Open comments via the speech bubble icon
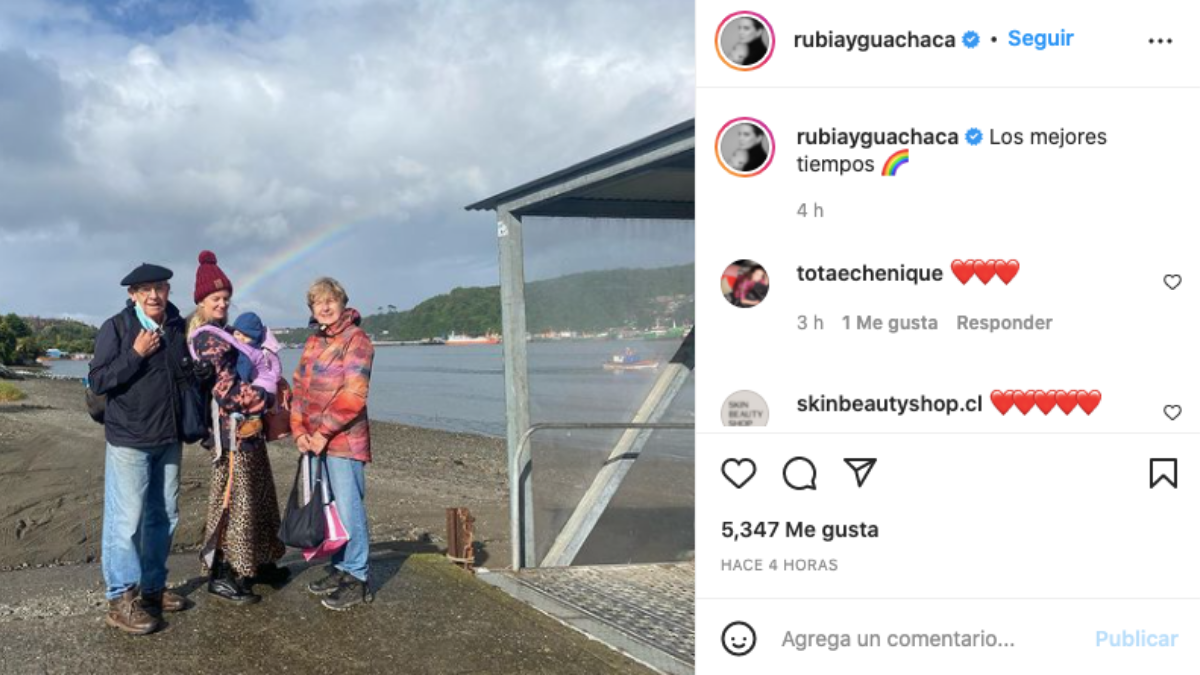The image size is (1200, 675). [799, 473]
